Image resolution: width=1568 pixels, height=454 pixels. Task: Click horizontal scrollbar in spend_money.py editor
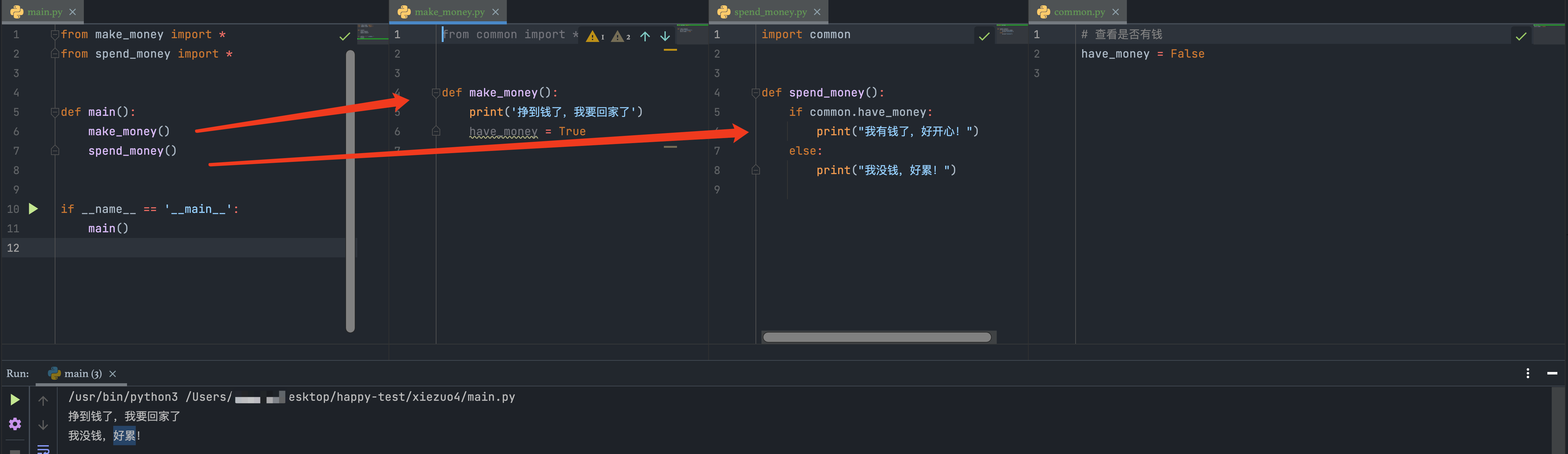point(877,337)
